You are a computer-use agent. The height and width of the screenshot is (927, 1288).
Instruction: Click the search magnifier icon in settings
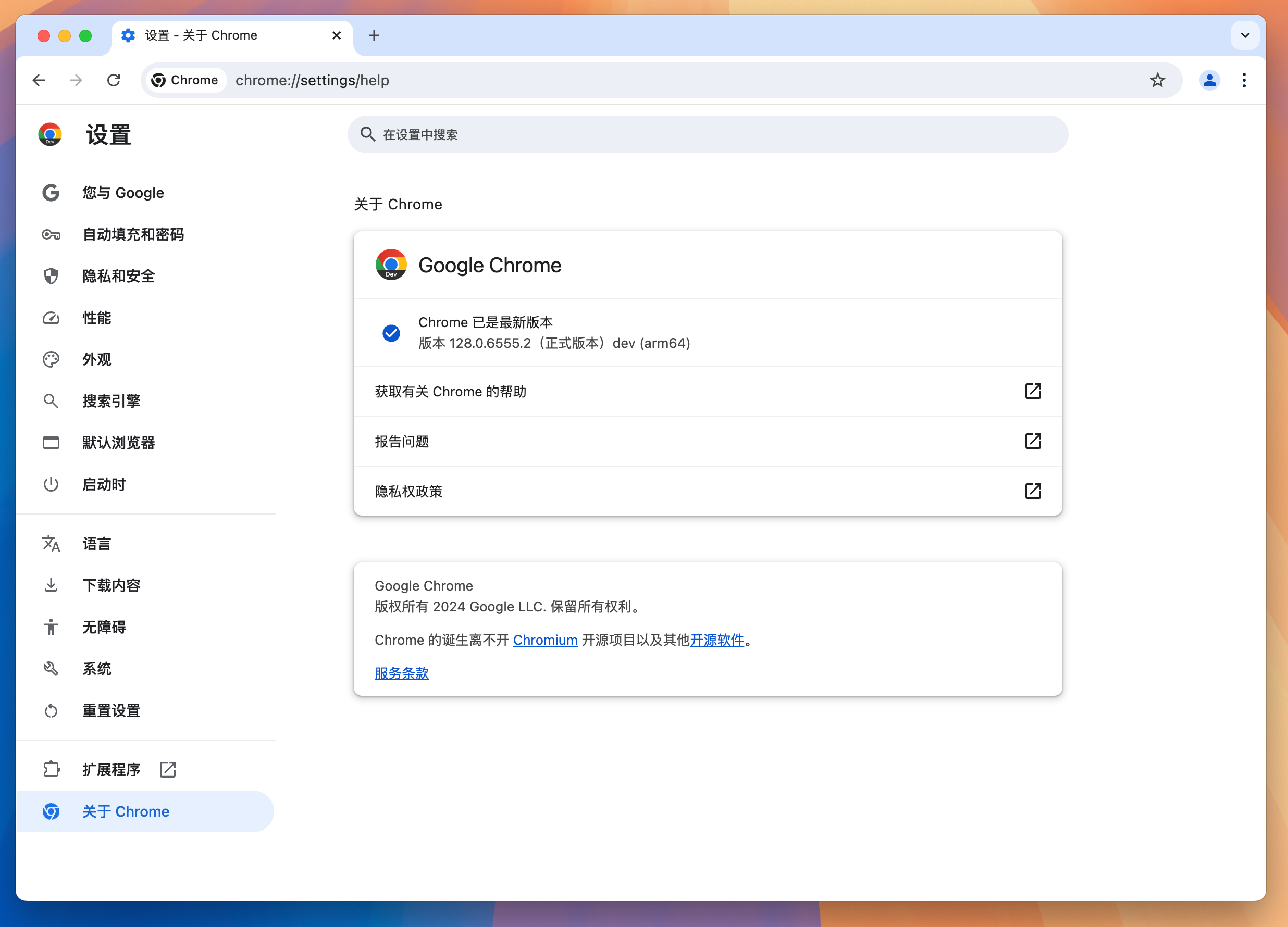[x=367, y=134]
